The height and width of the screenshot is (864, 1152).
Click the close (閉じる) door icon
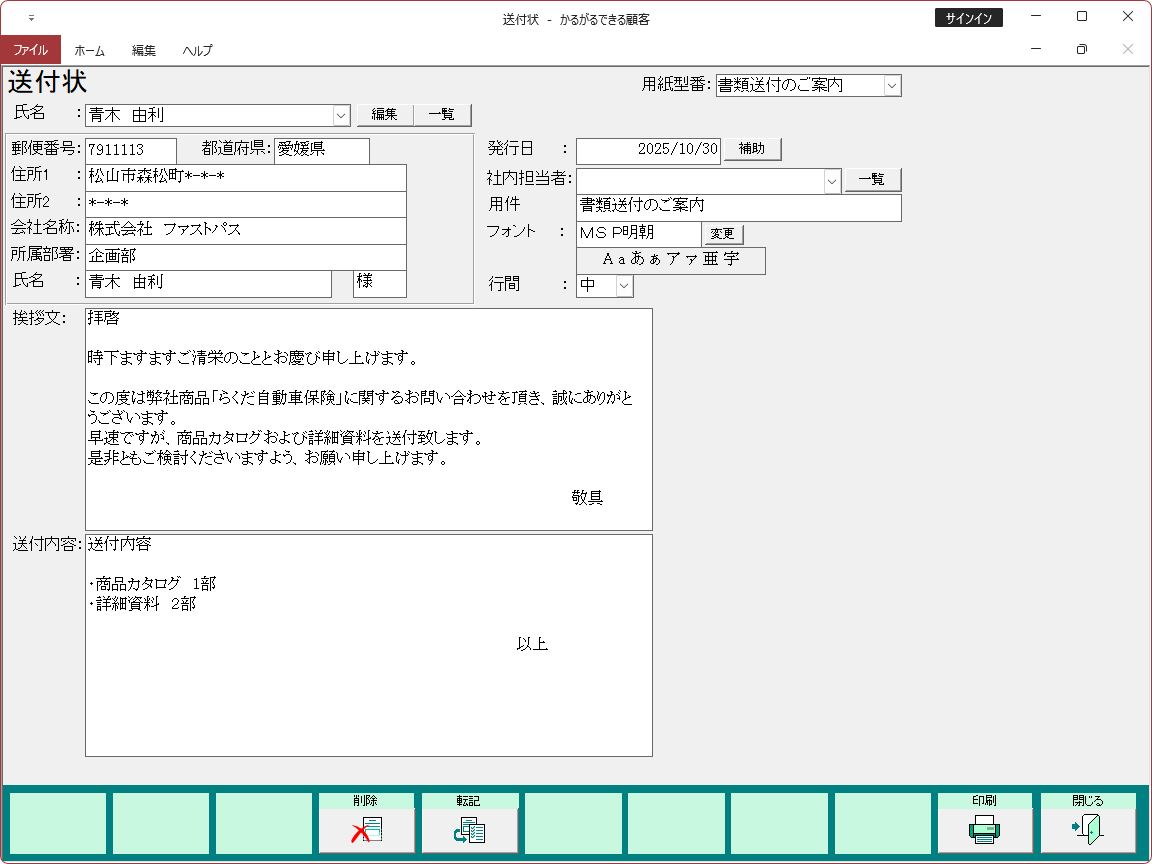[x=1087, y=830]
